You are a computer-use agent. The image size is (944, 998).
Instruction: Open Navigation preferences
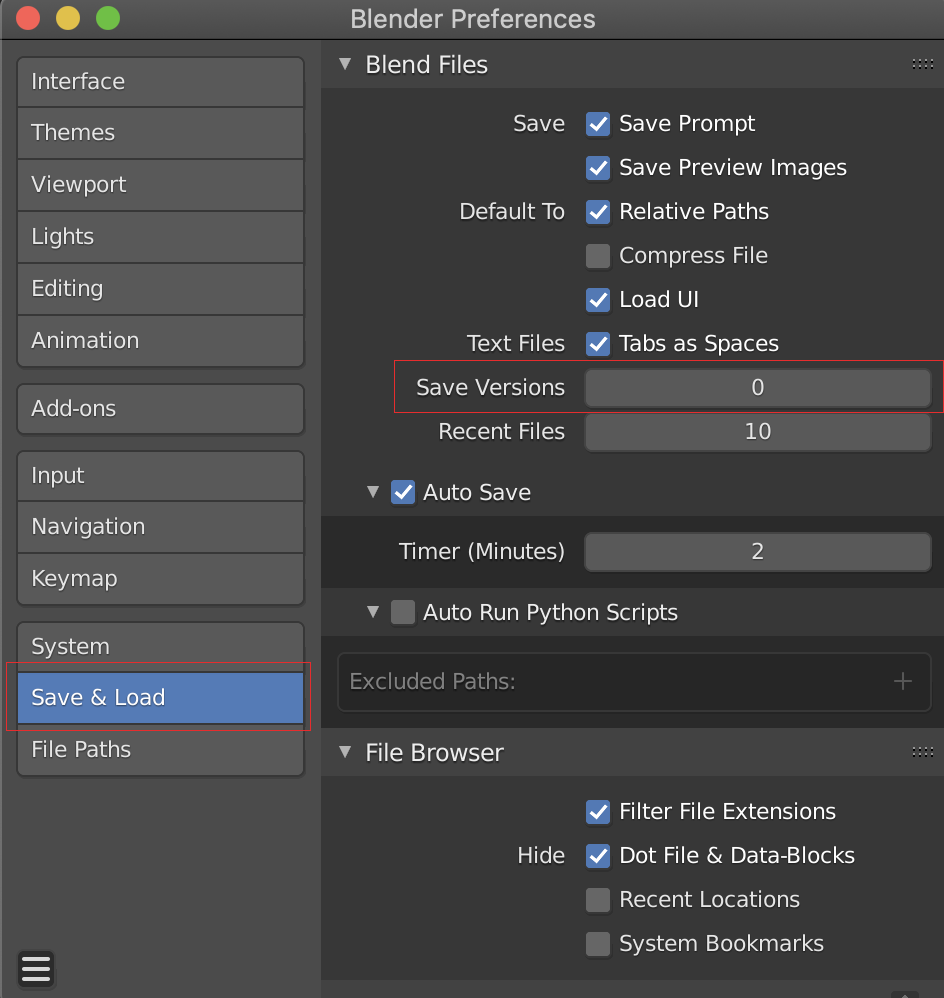point(160,527)
